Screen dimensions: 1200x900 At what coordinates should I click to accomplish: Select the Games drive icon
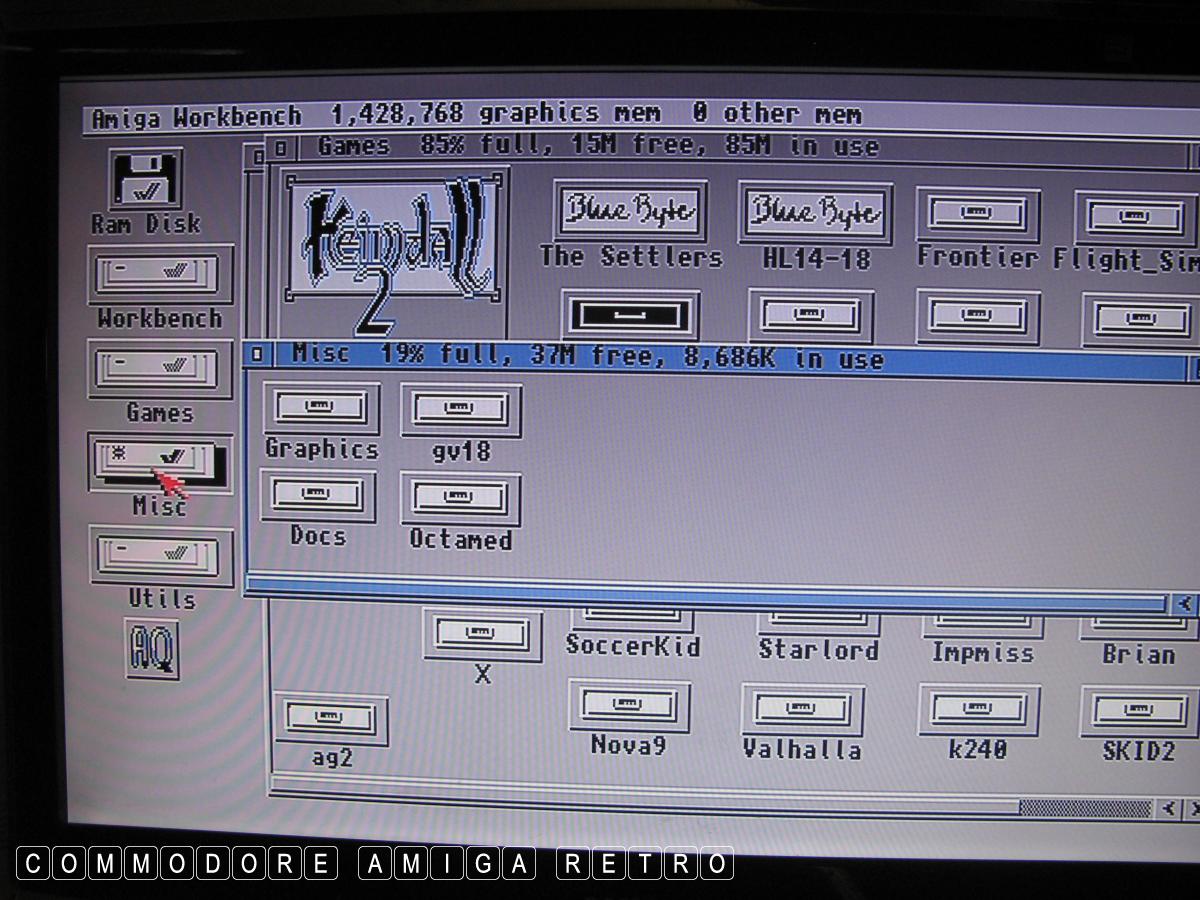click(x=159, y=369)
